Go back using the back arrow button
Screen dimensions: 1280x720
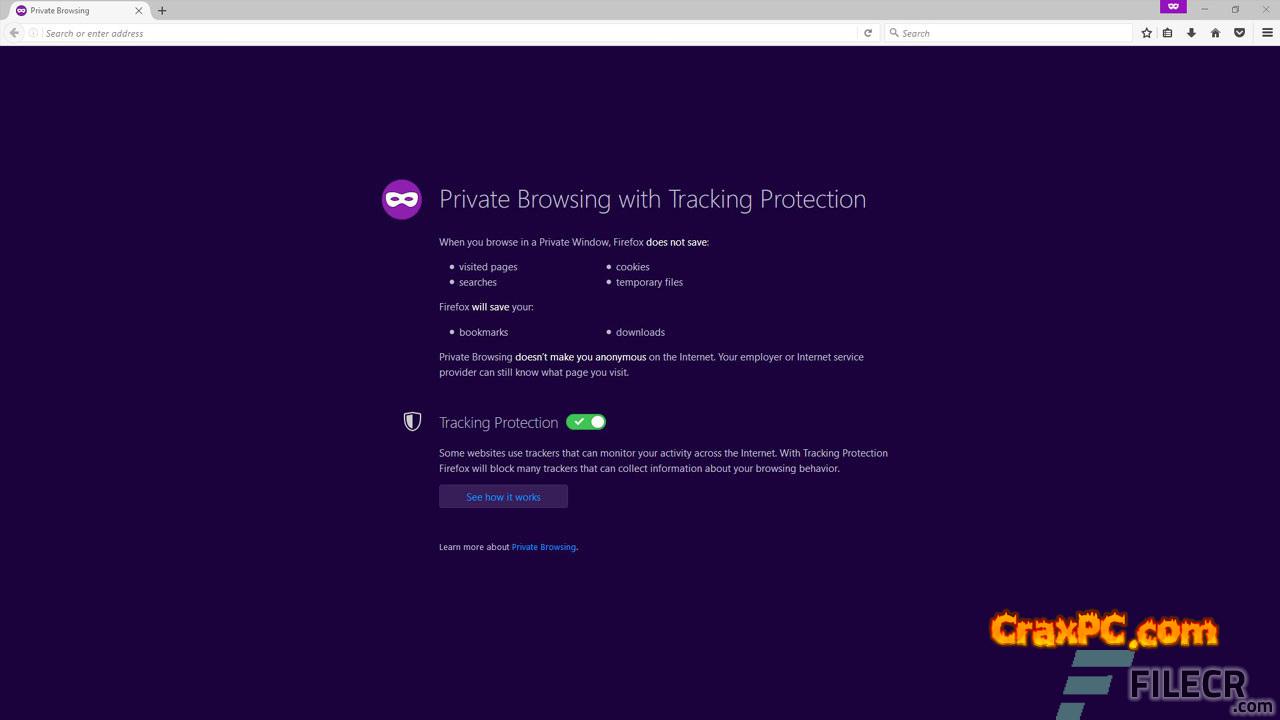(14, 33)
